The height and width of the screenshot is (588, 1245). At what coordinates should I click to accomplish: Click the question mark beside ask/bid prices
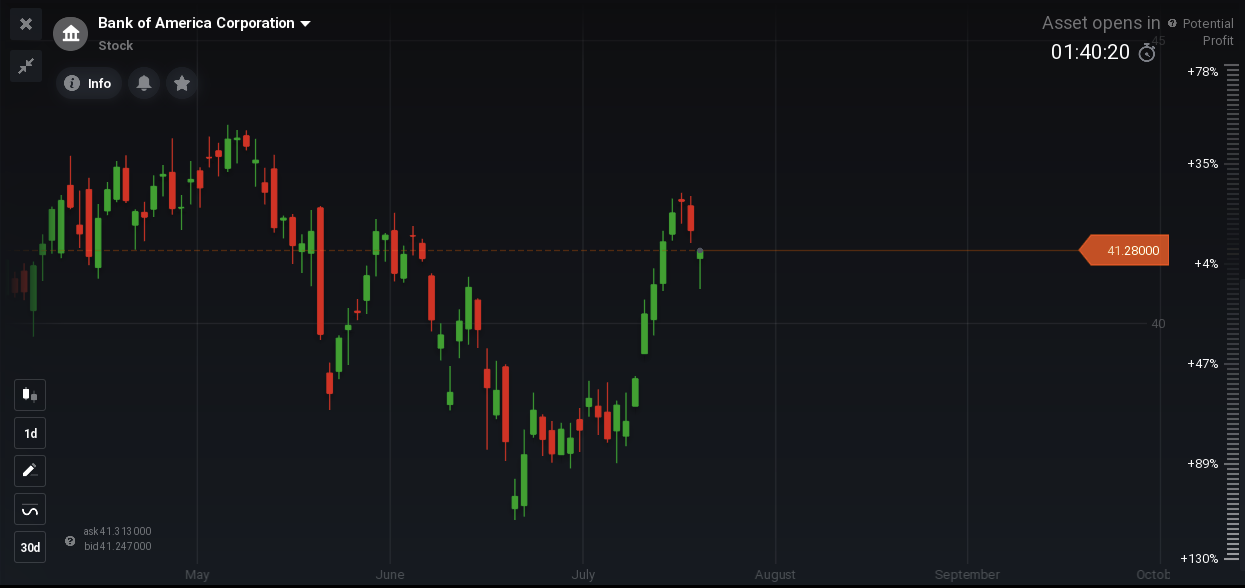70,541
